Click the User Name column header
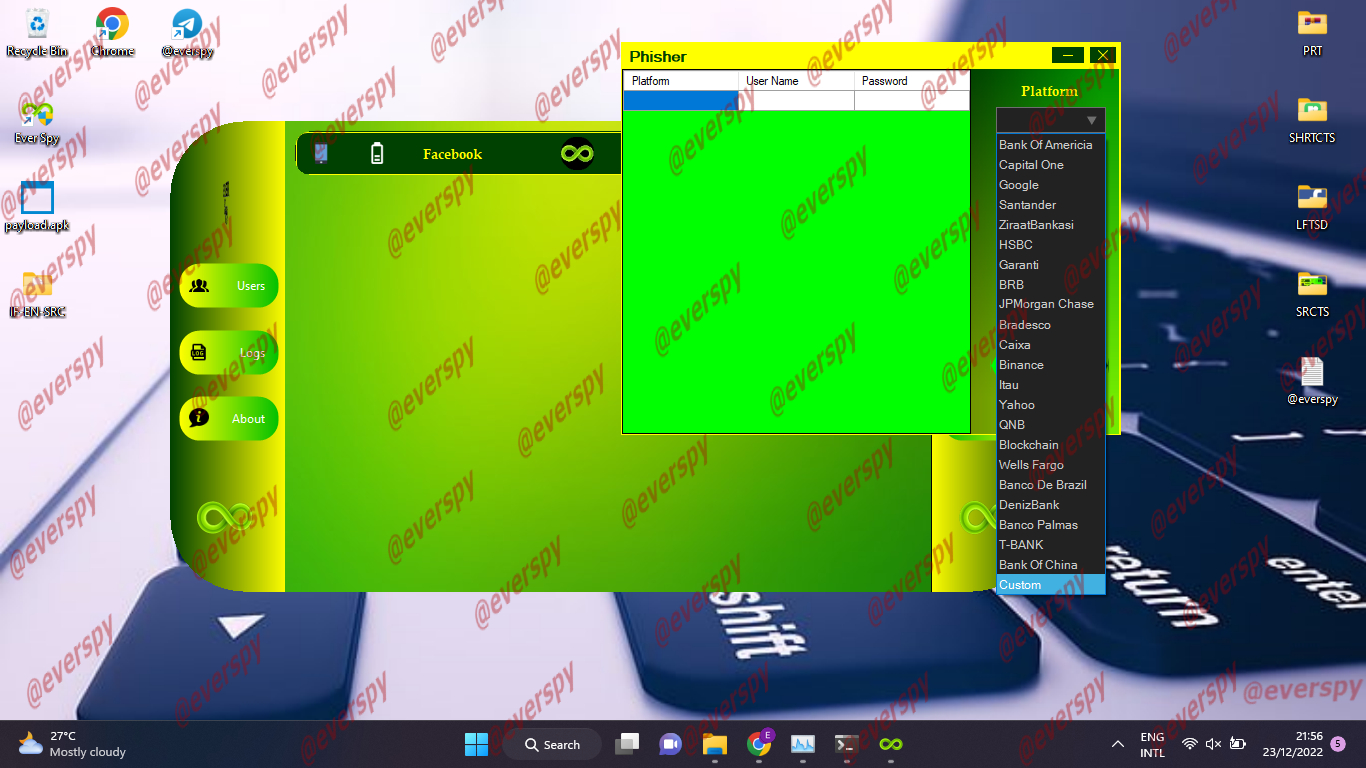This screenshot has width=1366, height=768. [796, 81]
